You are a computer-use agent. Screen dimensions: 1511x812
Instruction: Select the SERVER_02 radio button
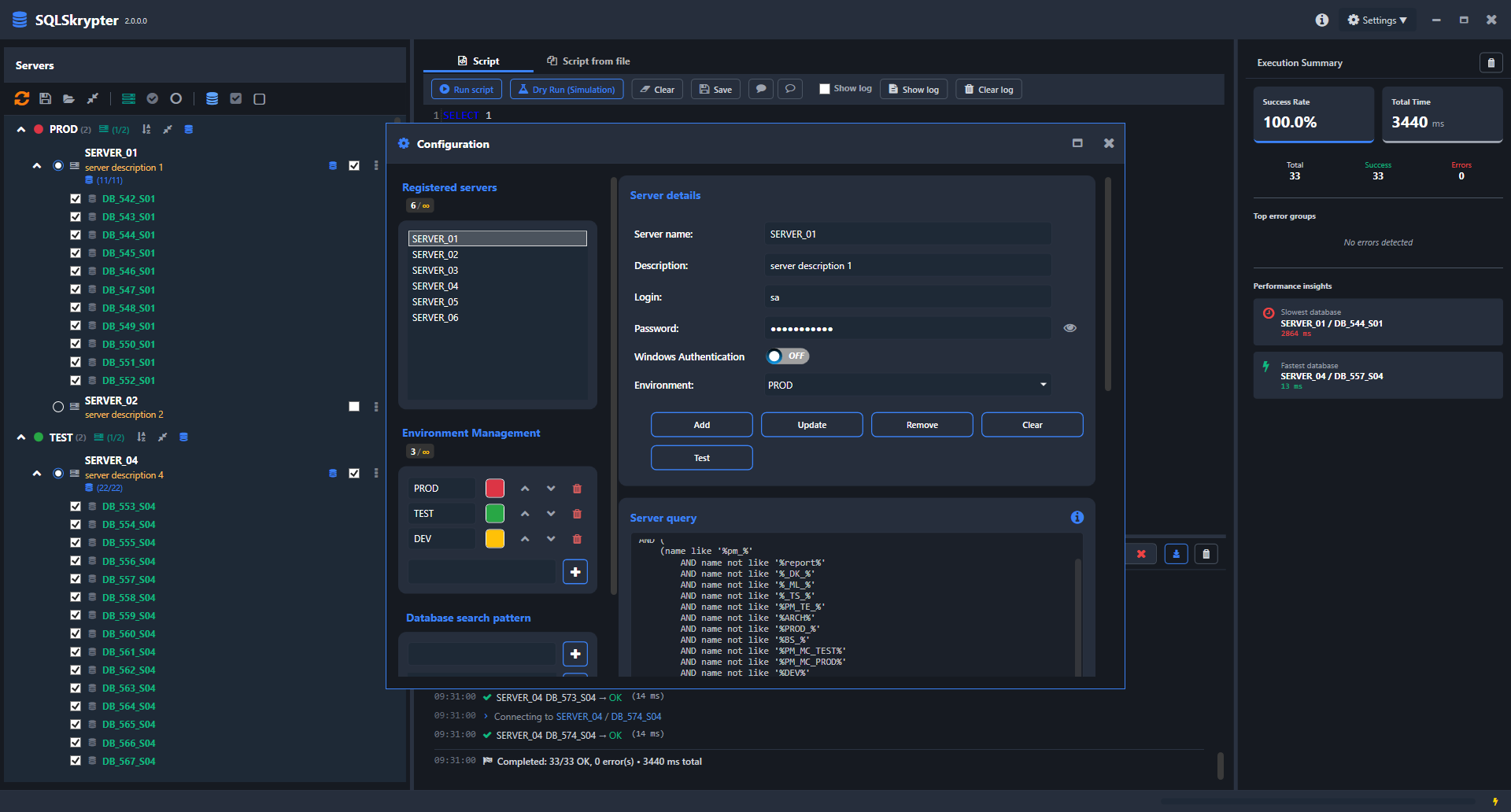coord(58,407)
